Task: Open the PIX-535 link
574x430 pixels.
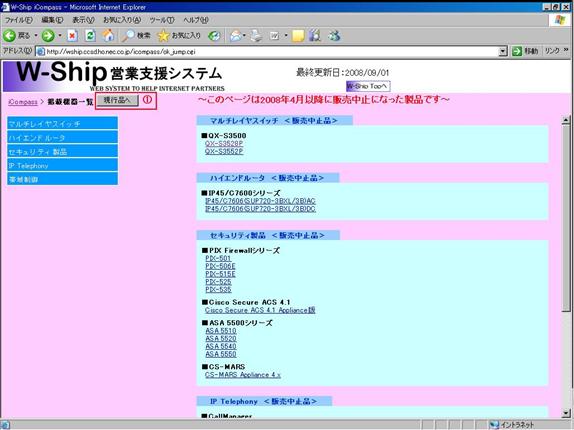Action: 219,289
